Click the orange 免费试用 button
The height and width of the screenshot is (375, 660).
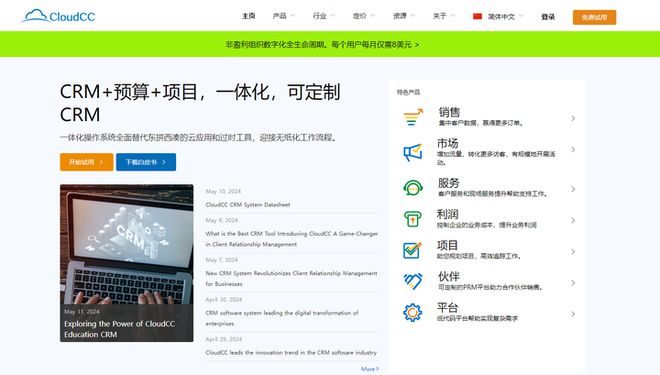[x=594, y=17]
